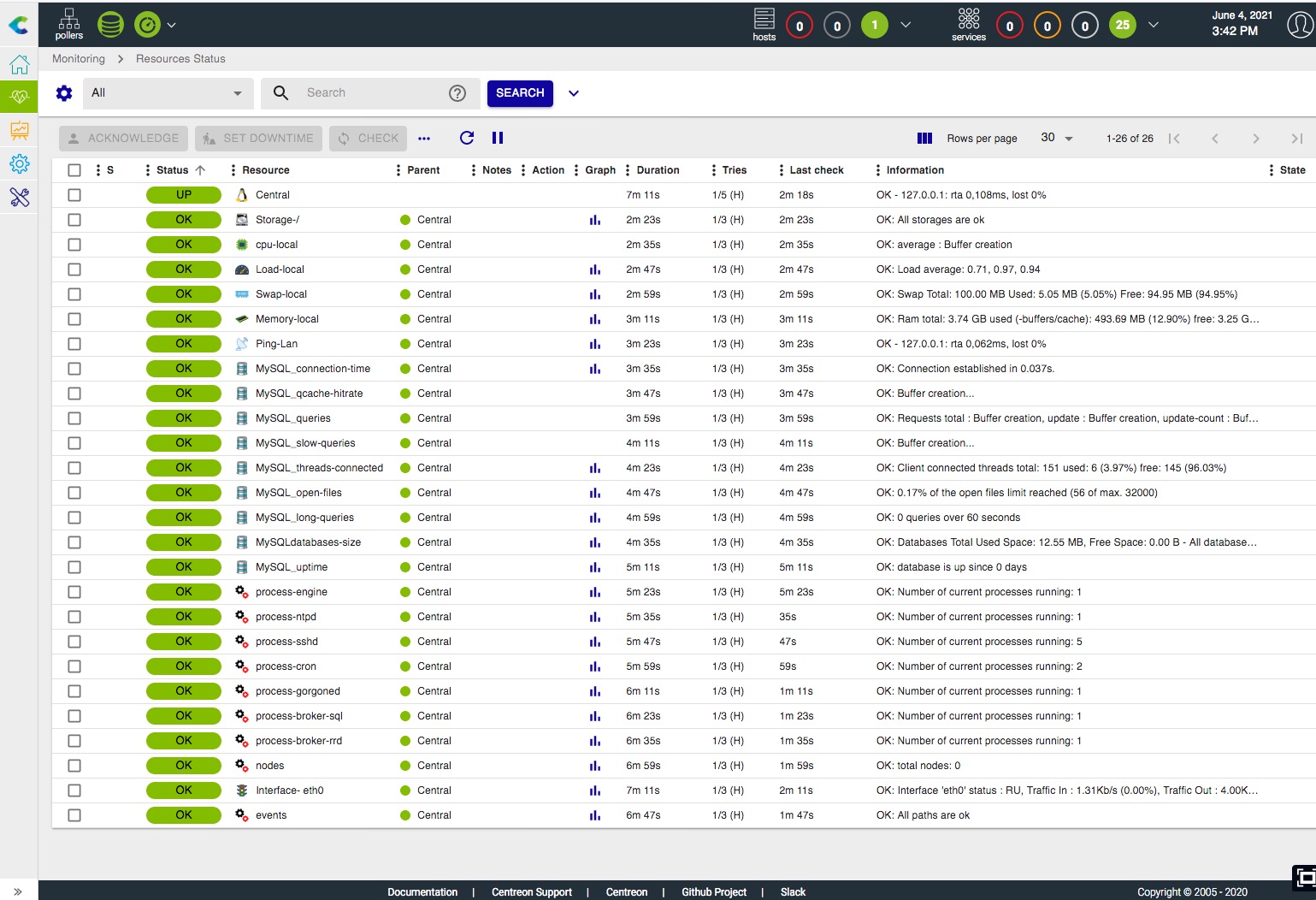Open the columns selector icon

924,138
